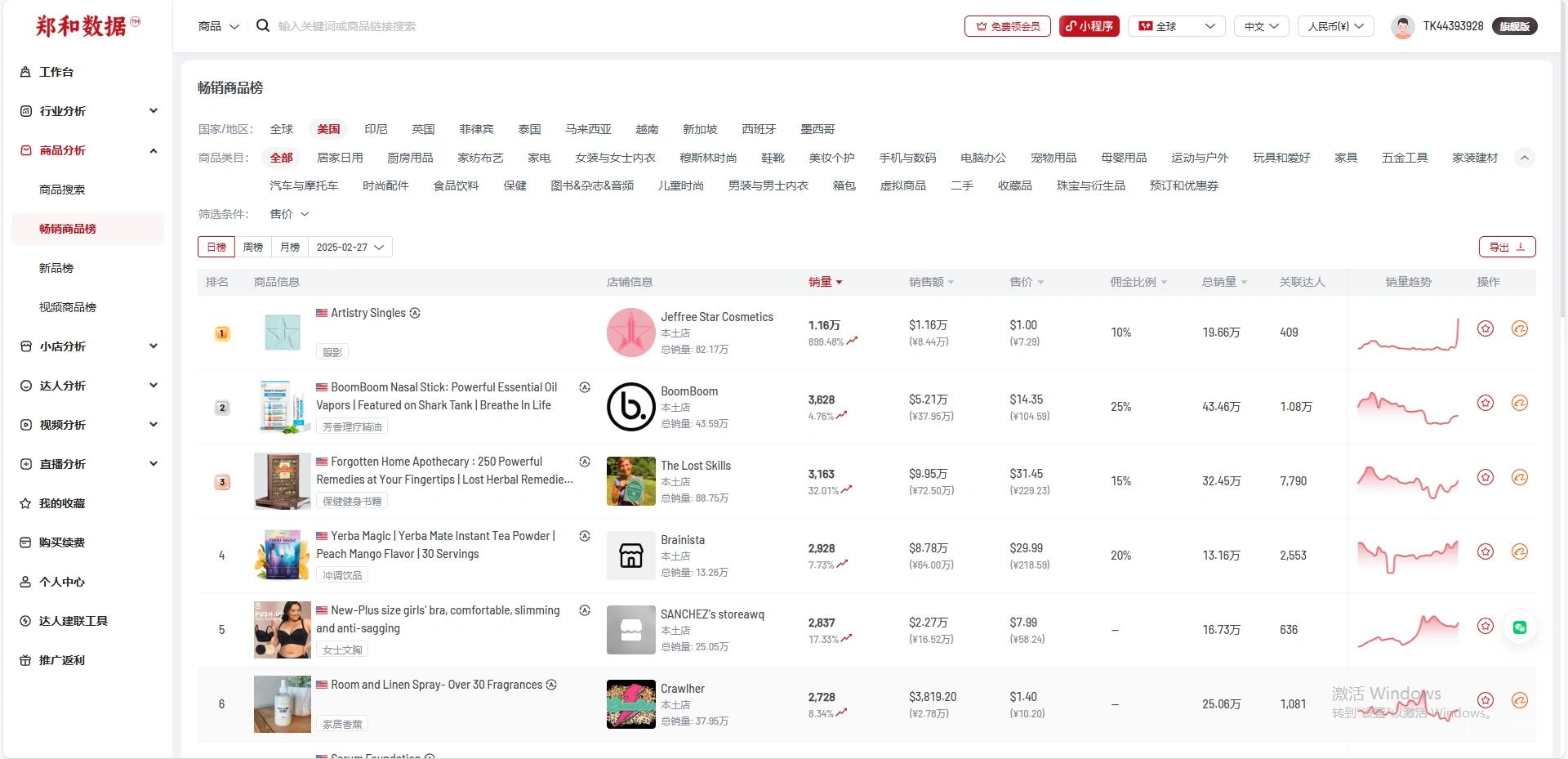The width and height of the screenshot is (1568, 759).
Task: Open the 中文 language dropdown
Action: [x=1262, y=26]
